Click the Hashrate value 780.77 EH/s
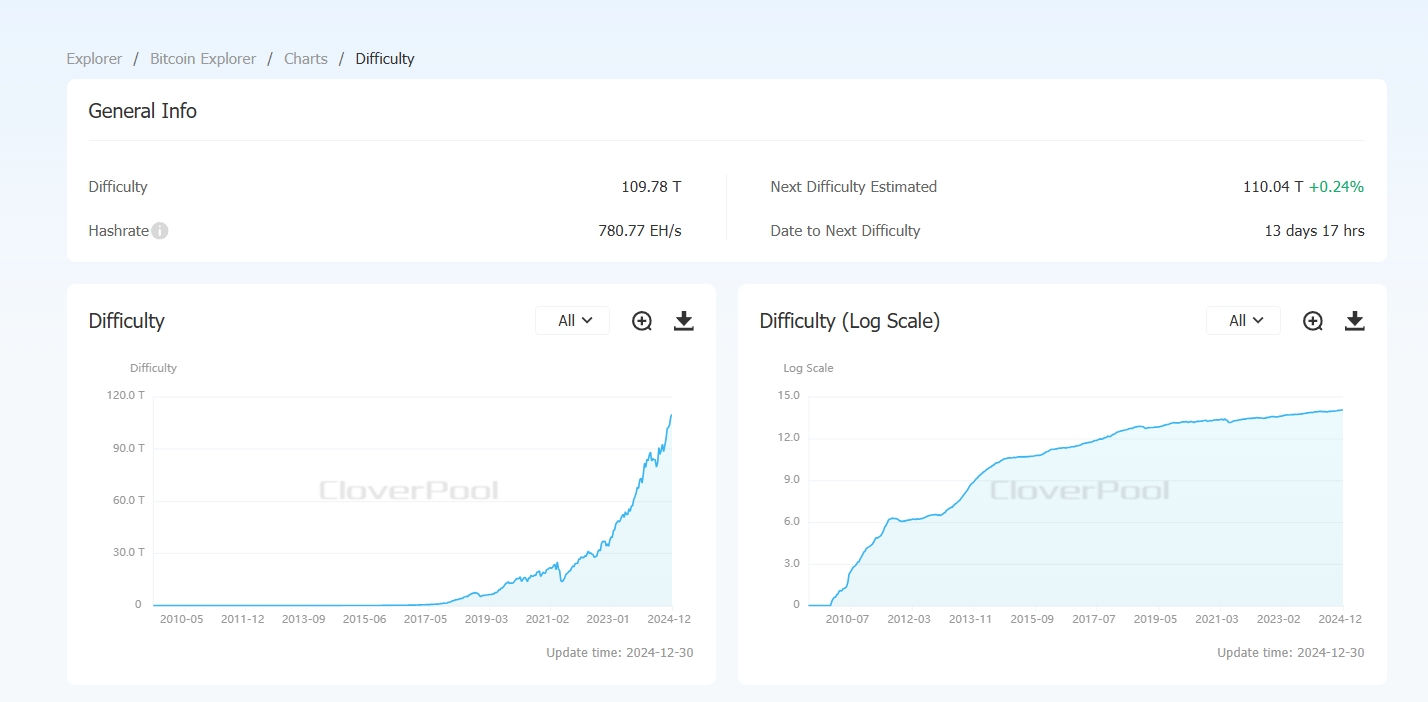The image size is (1428, 702). click(639, 230)
